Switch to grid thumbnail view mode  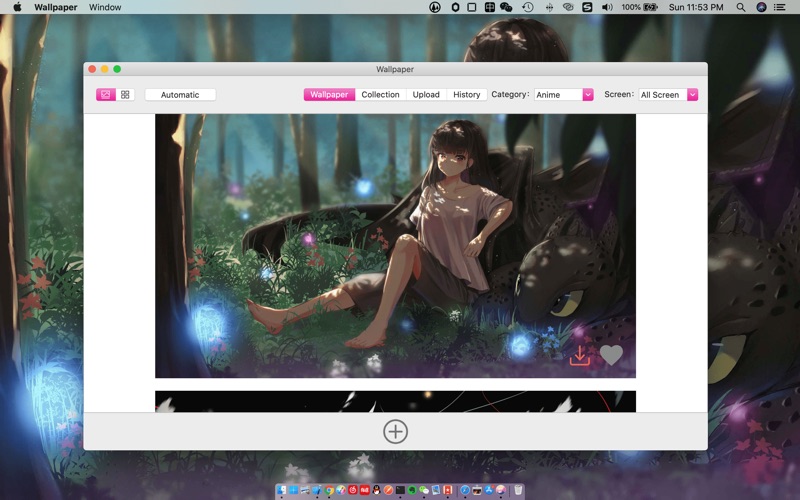click(x=125, y=94)
